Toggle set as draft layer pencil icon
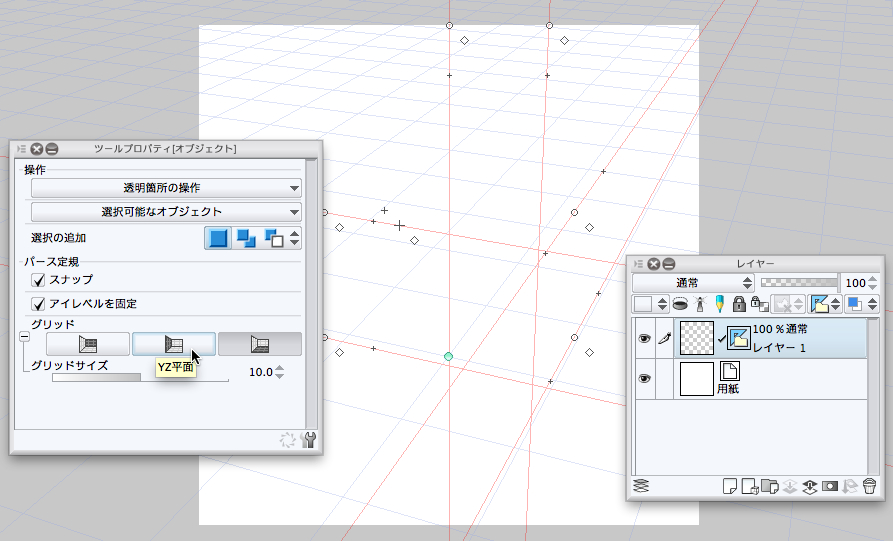 pyautogui.click(x=719, y=304)
